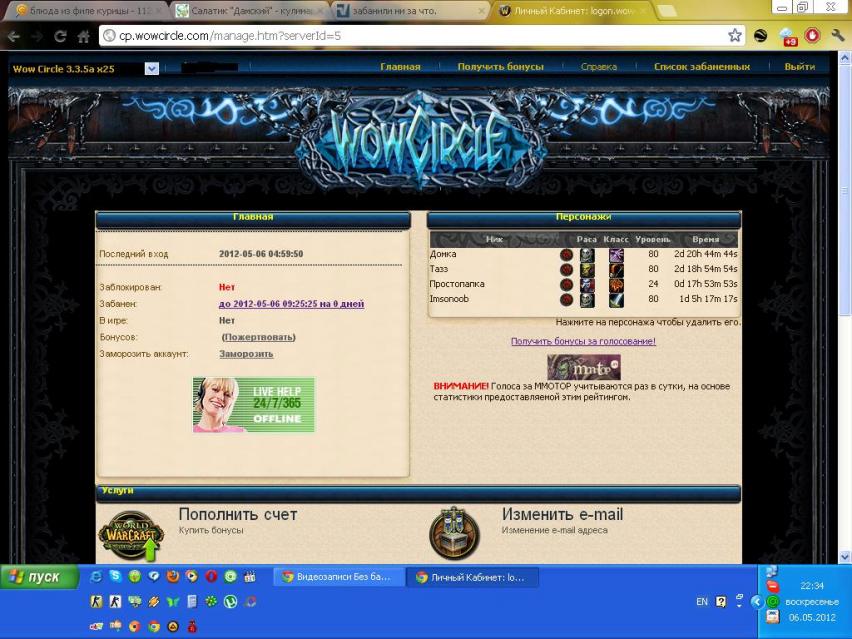
Task: Bookmark this page with the star icon
Action: click(x=735, y=35)
